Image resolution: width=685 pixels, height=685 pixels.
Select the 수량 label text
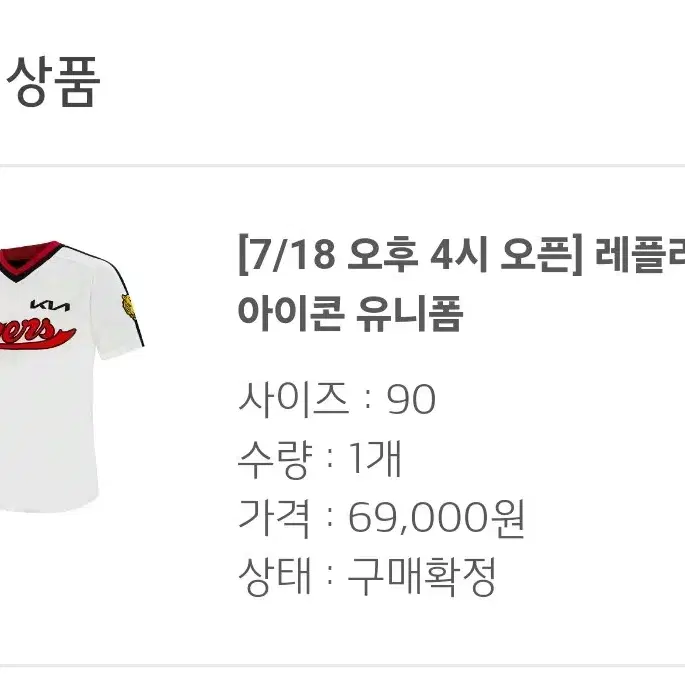[275, 458]
